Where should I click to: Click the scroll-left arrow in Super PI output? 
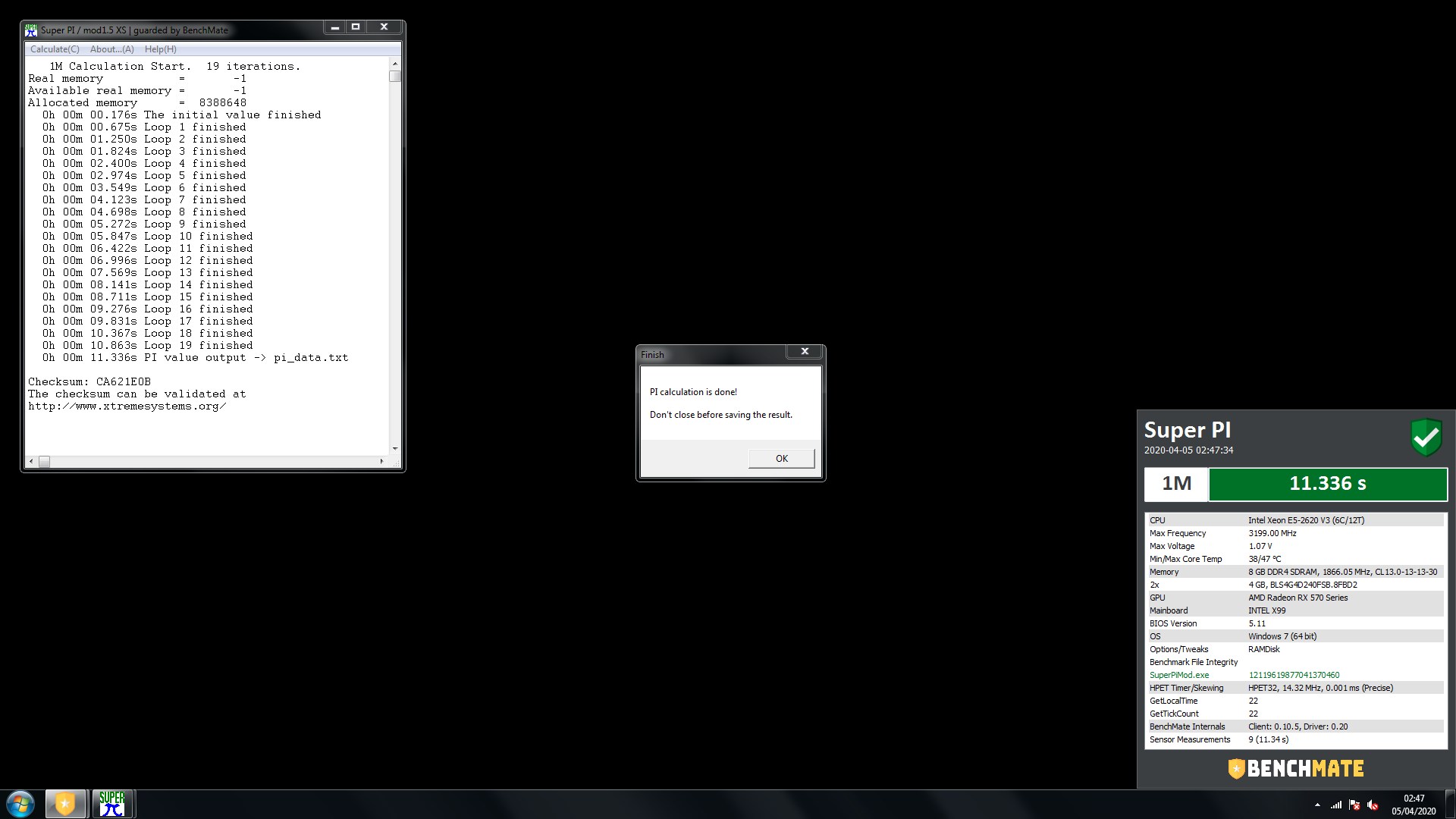(x=31, y=461)
